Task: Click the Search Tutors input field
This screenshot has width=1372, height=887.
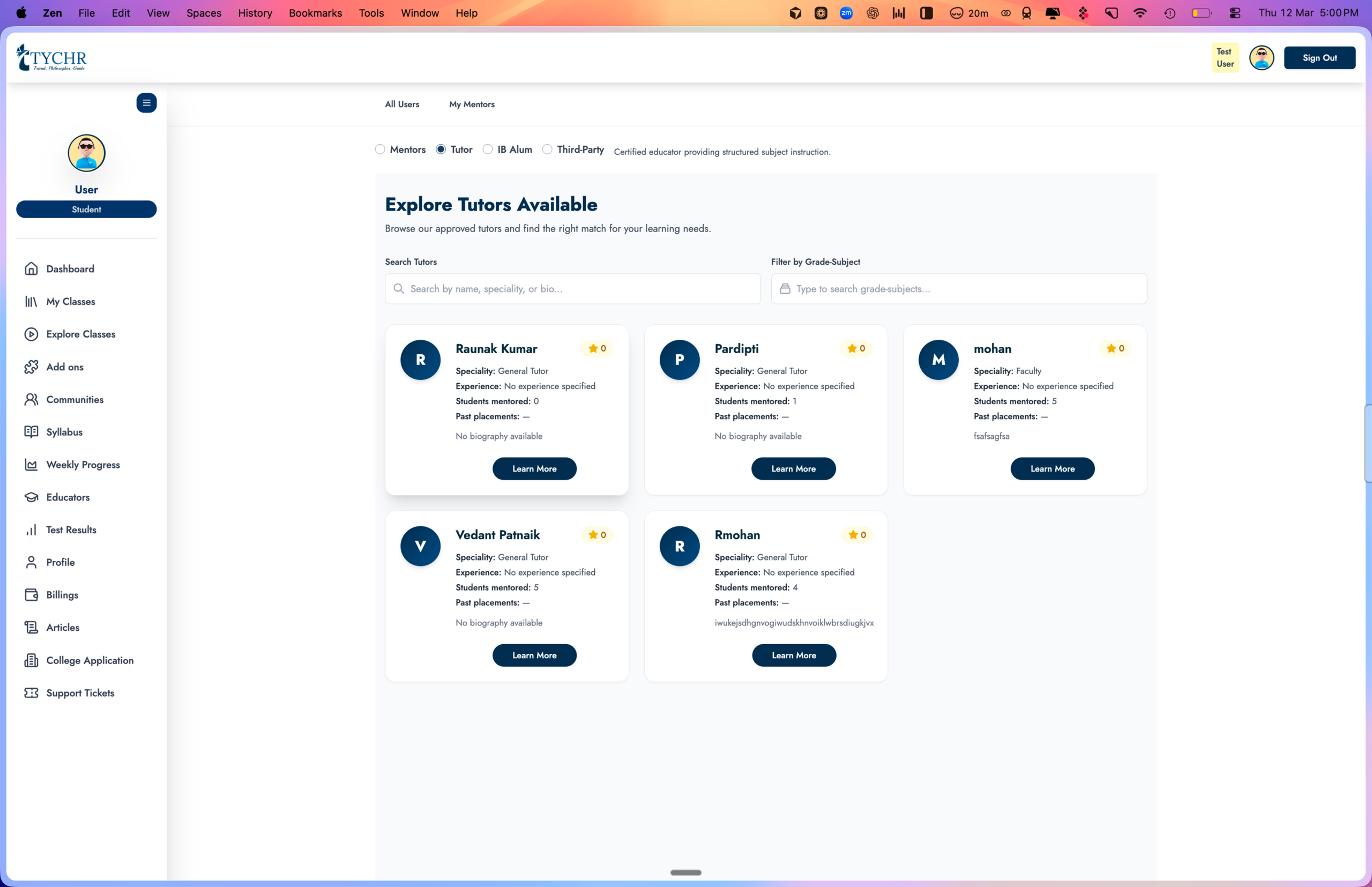Action: [572, 288]
